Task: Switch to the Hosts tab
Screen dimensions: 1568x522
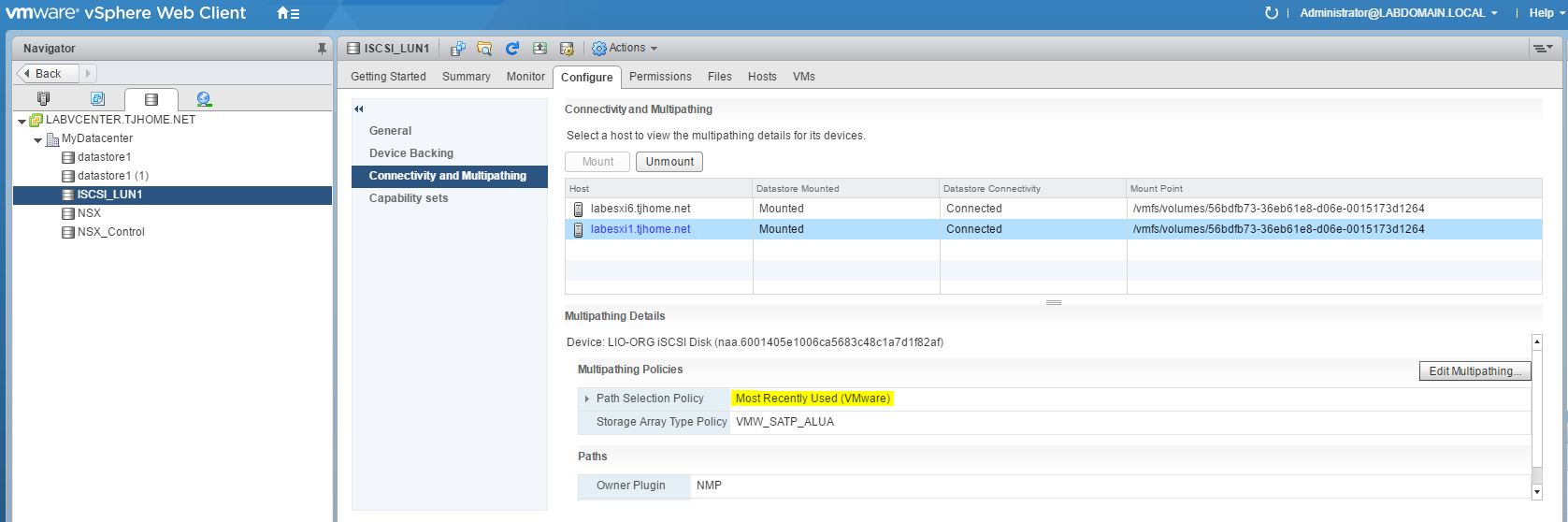Action: [762, 77]
